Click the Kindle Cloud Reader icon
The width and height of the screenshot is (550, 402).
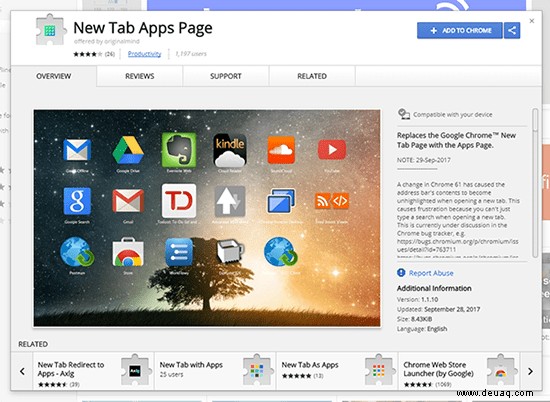click(x=230, y=150)
